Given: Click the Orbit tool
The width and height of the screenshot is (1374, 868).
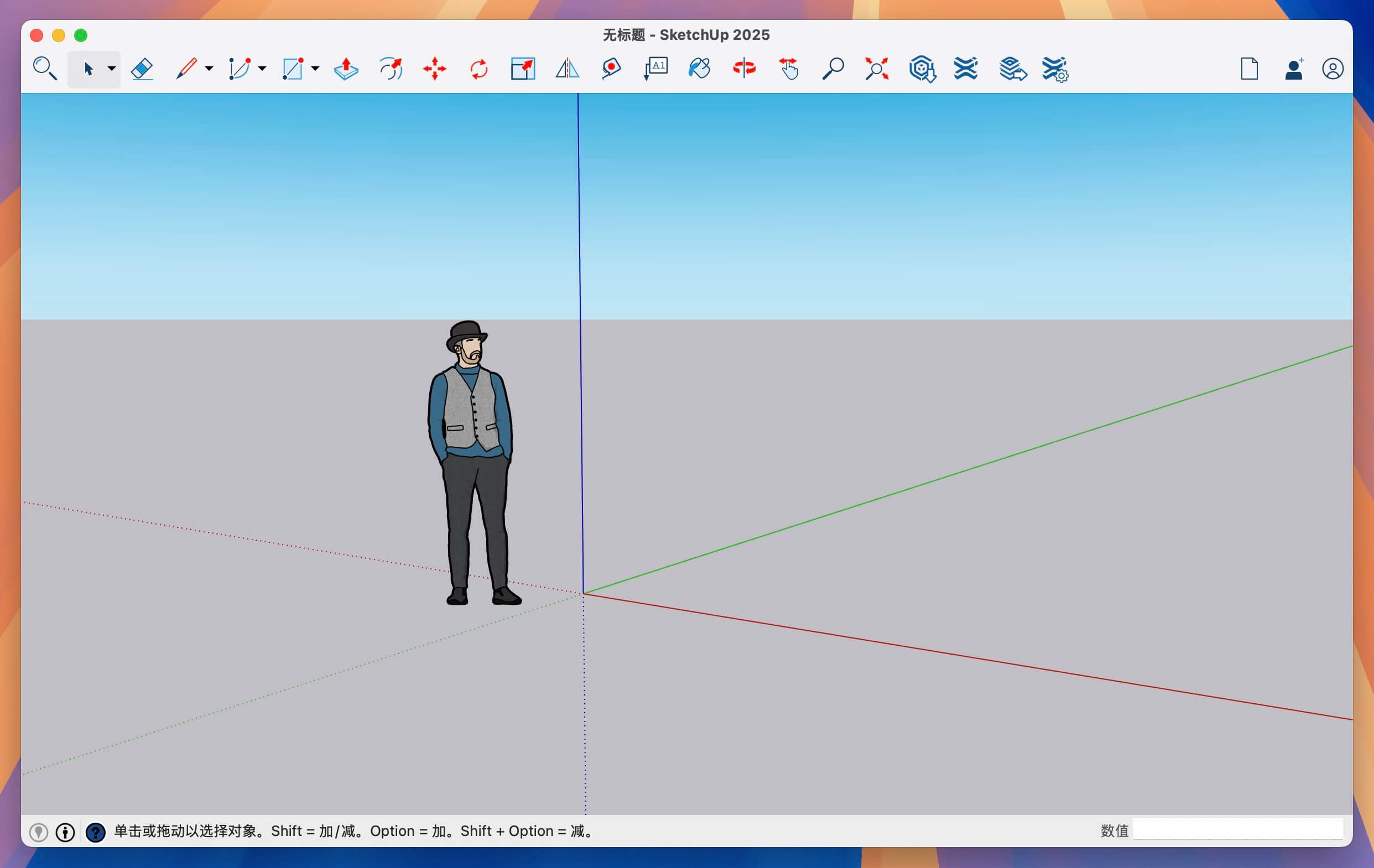Looking at the screenshot, I should [743, 69].
